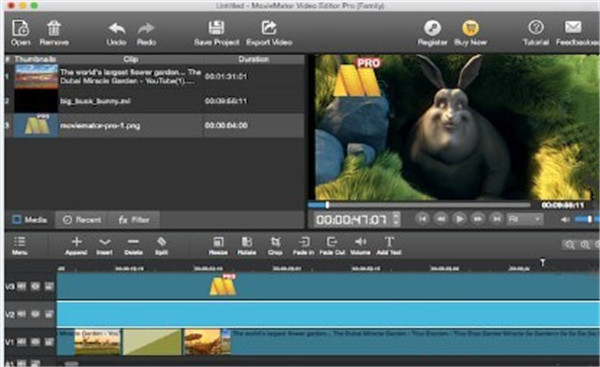Switch to the Filter tab

pyautogui.click(x=134, y=220)
